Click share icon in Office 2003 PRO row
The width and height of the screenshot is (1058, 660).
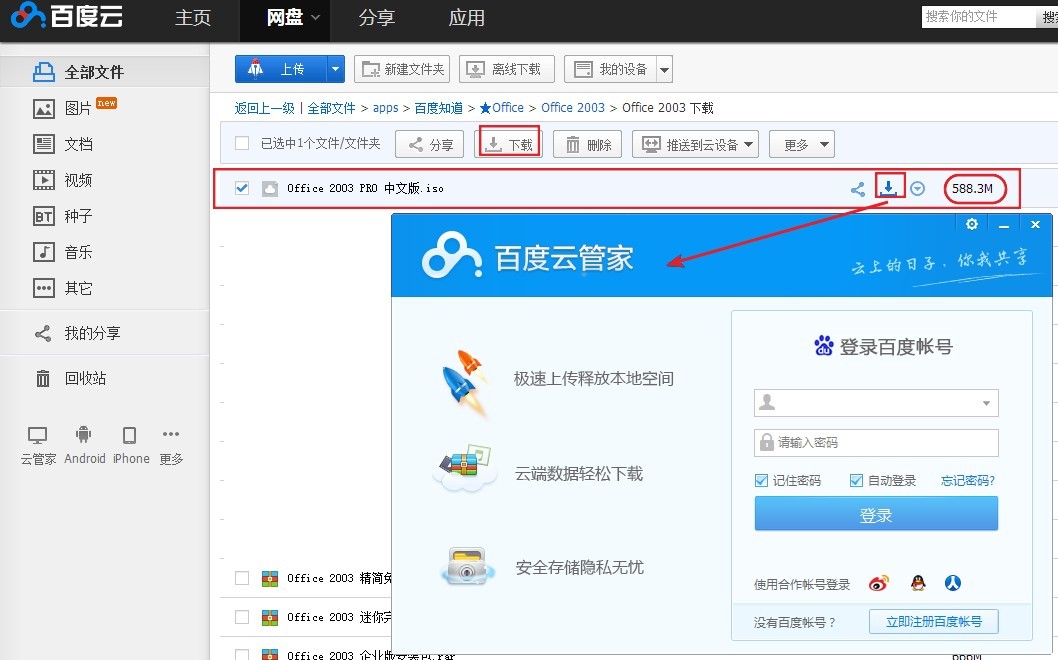click(x=858, y=189)
